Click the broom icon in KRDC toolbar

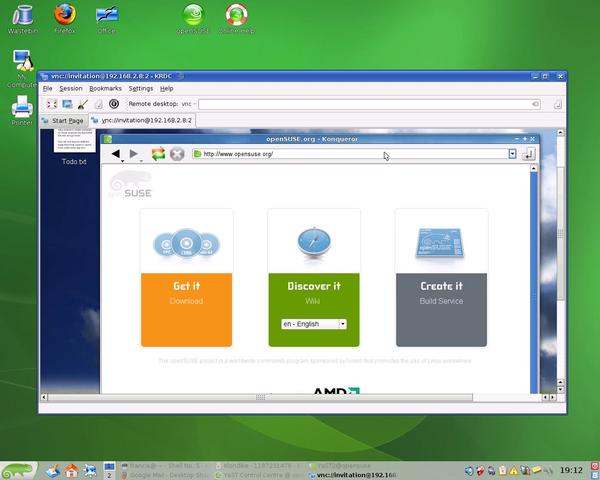pos(83,104)
